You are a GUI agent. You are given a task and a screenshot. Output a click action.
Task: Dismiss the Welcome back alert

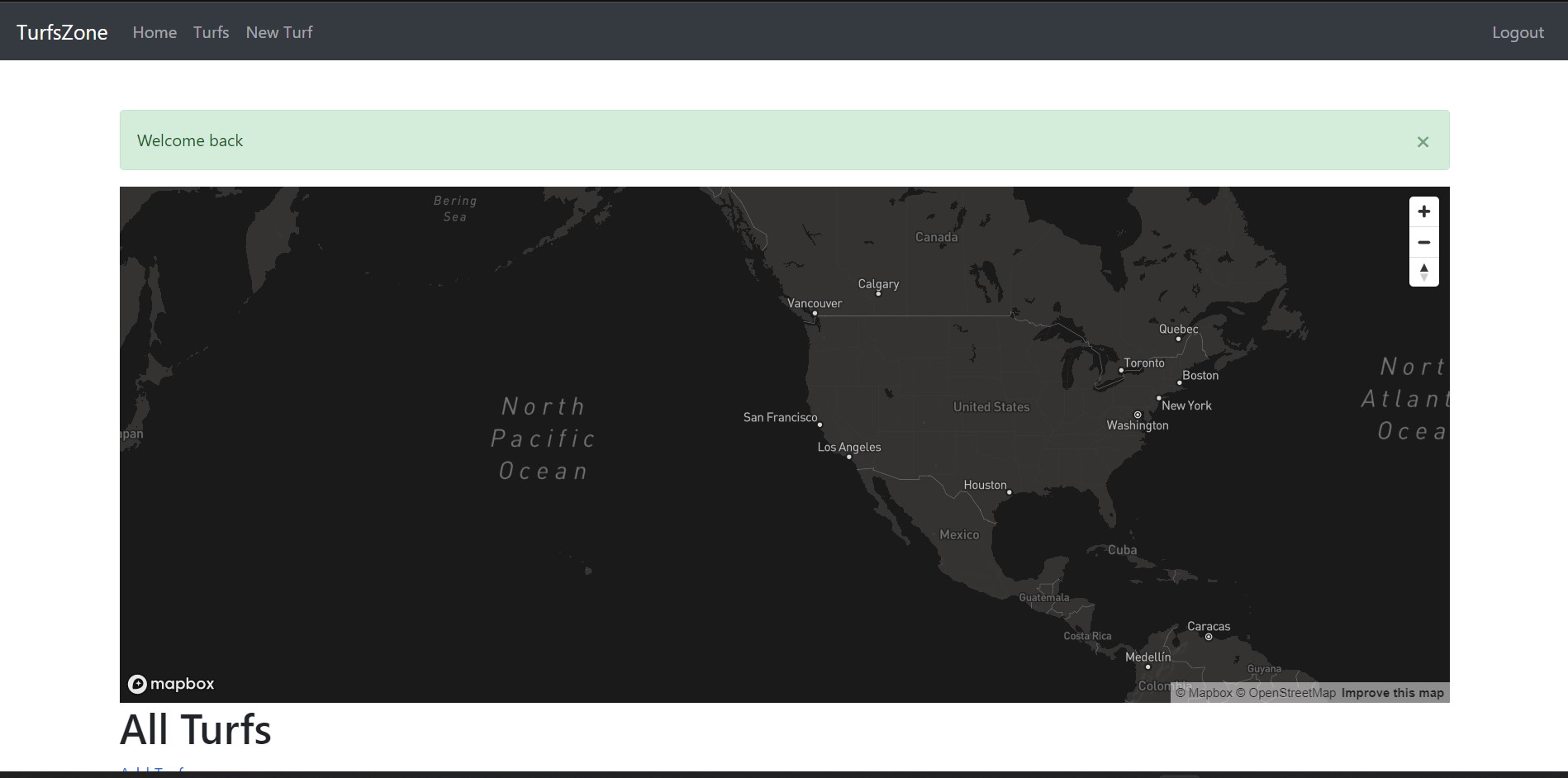click(x=1423, y=142)
